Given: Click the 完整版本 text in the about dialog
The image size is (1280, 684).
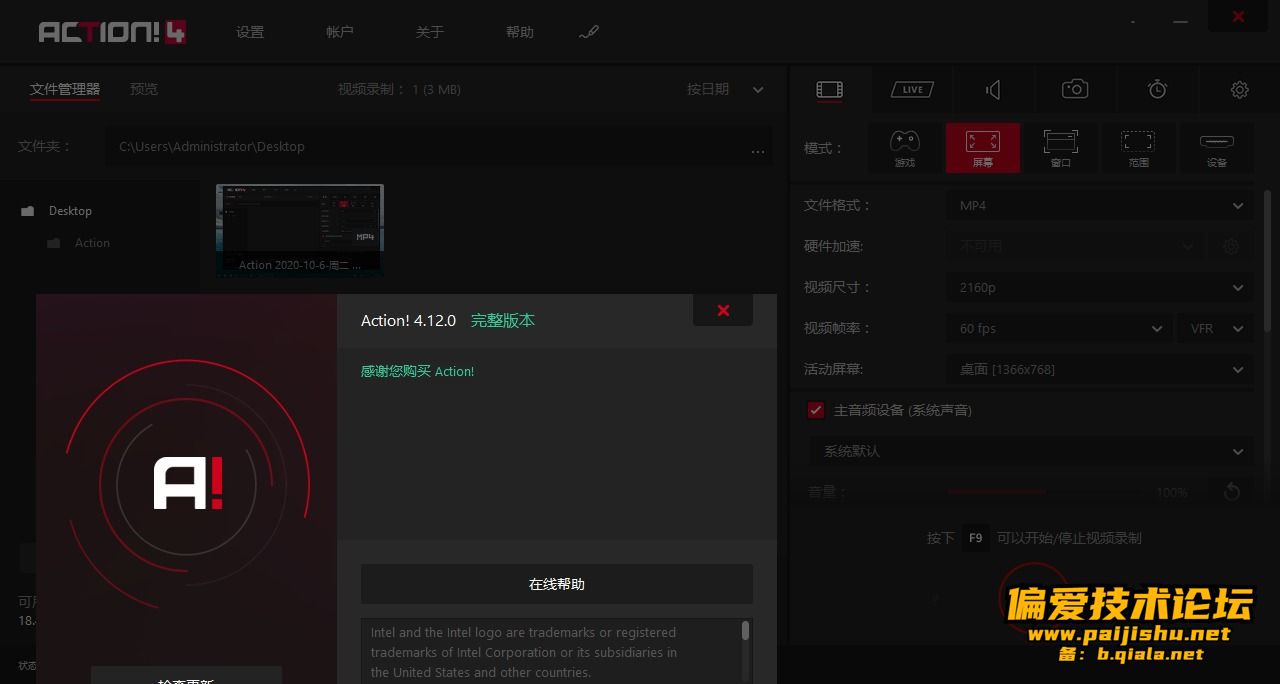Looking at the screenshot, I should pos(503,320).
